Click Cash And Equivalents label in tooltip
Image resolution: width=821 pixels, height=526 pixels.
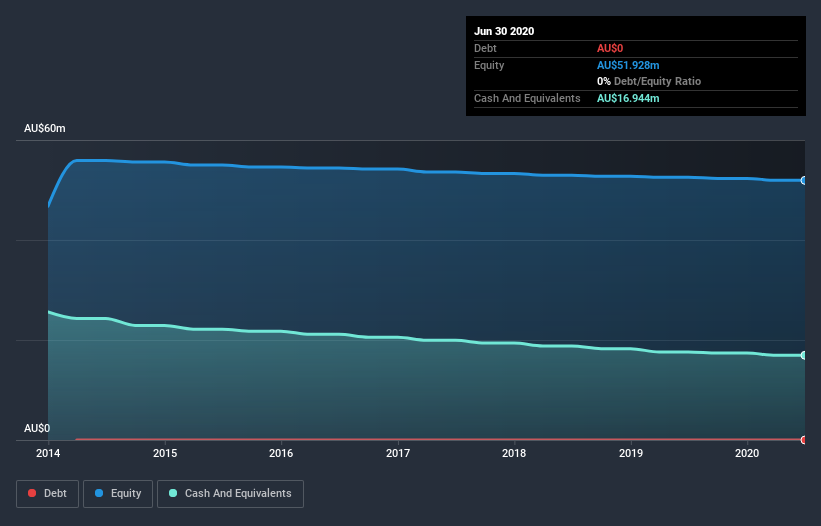tap(527, 98)
